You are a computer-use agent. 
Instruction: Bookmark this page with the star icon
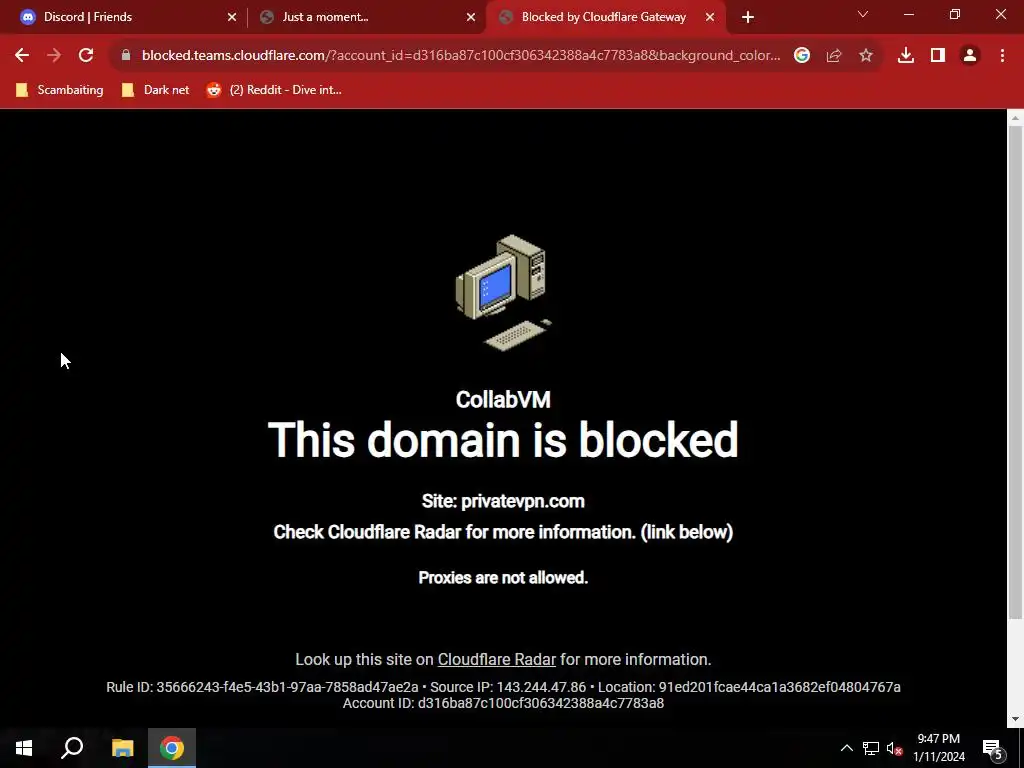(866, 56)
